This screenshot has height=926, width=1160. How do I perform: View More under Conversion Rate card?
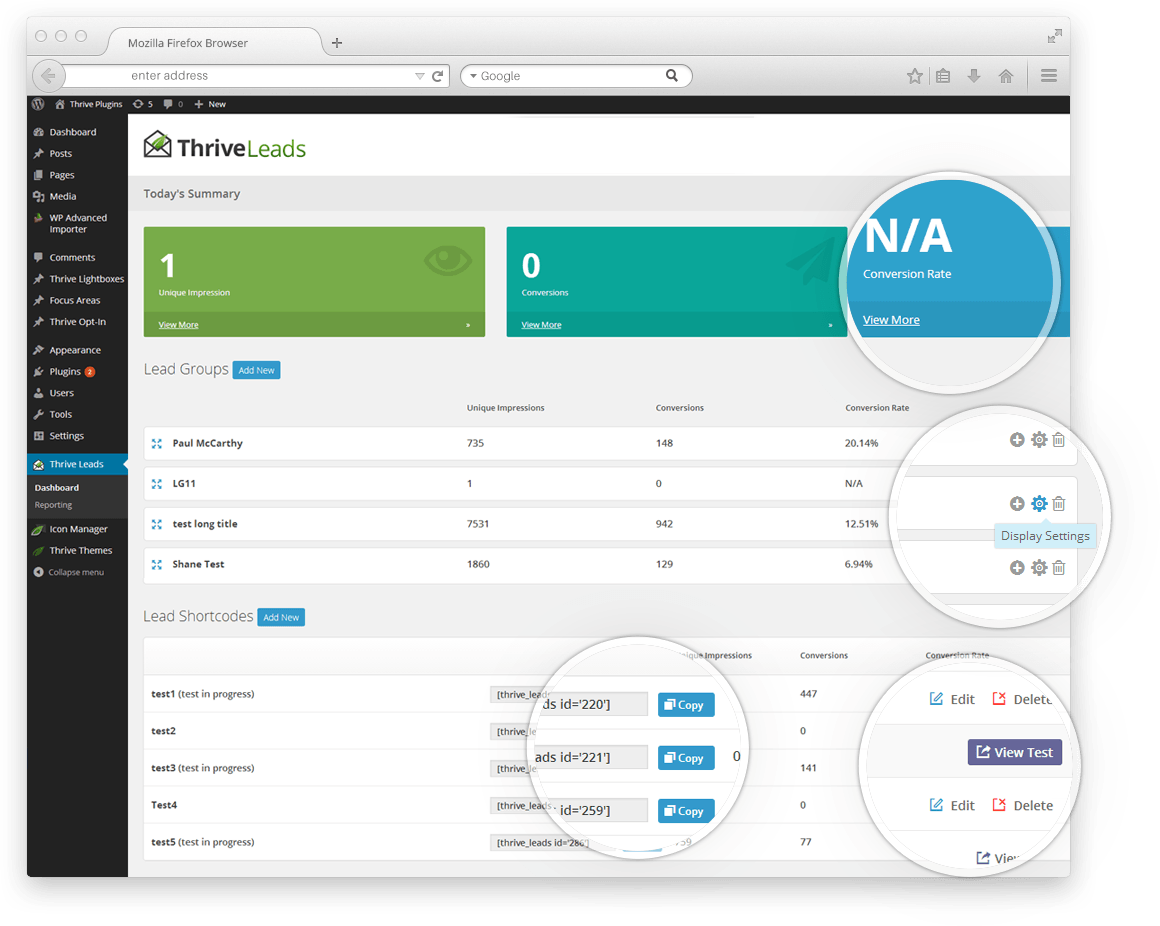pyautogui.click(x=891, y=320)
